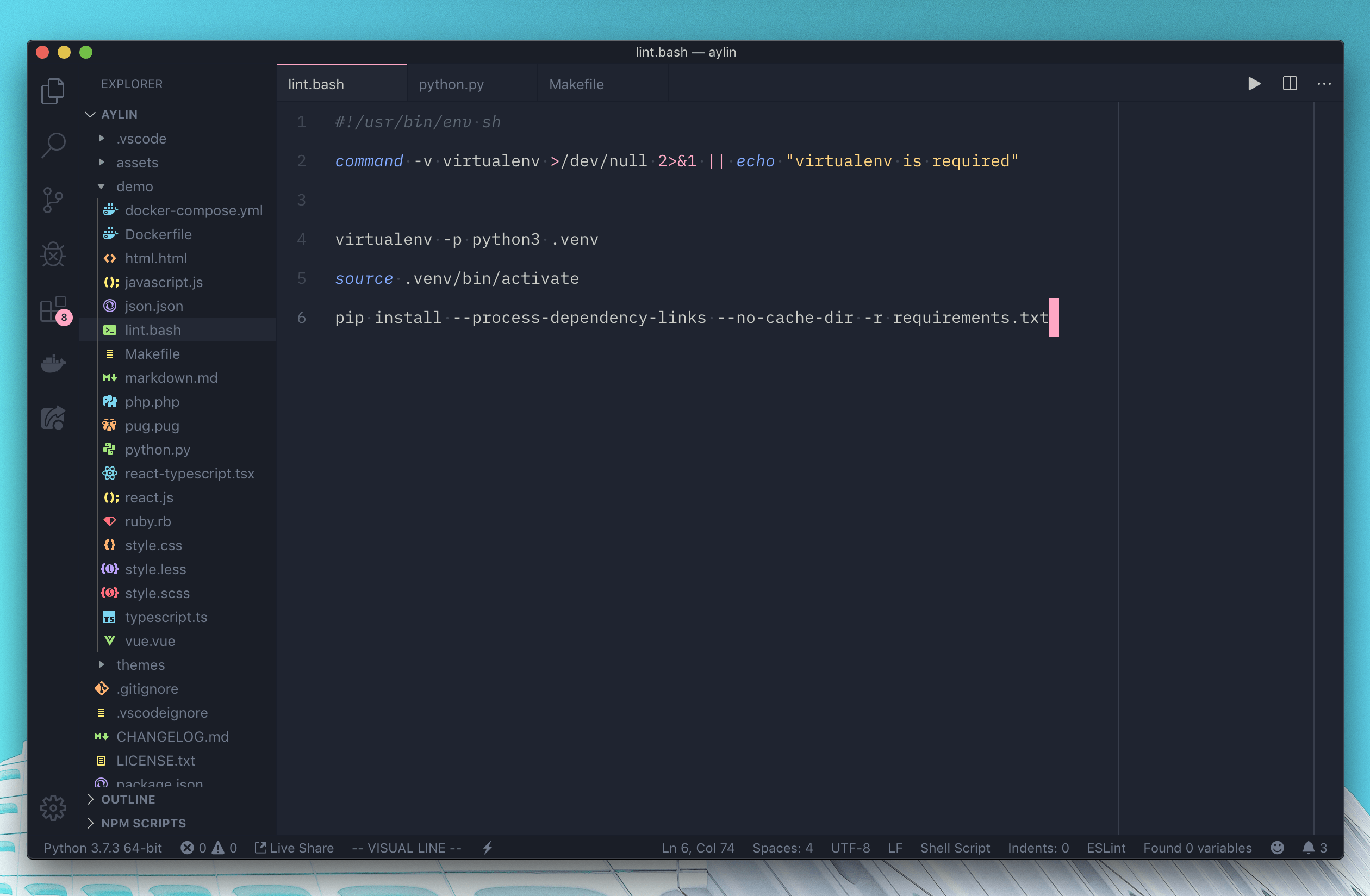This screenshot has width=1370, height=896.
Task: Expand the themes folder
Action: click(x=140, y=664)
